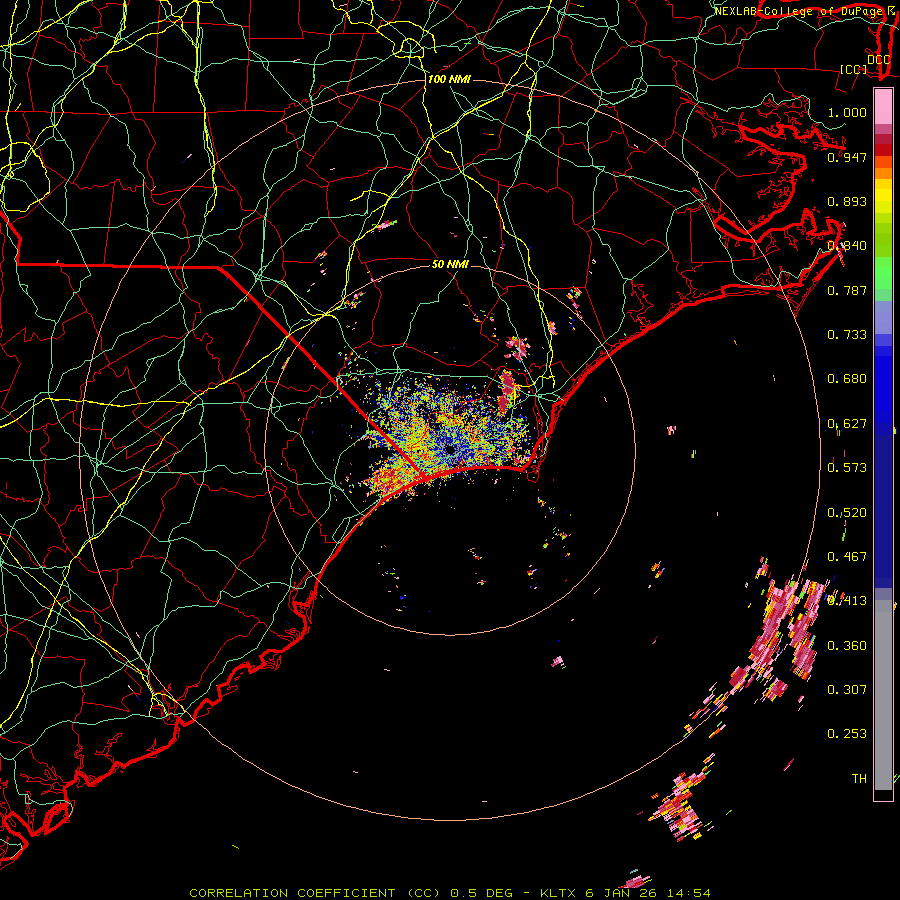The height and width of the screenshot is (900, 900).
Task: Select the 0.733 legend value
Action: pos(847,335)
